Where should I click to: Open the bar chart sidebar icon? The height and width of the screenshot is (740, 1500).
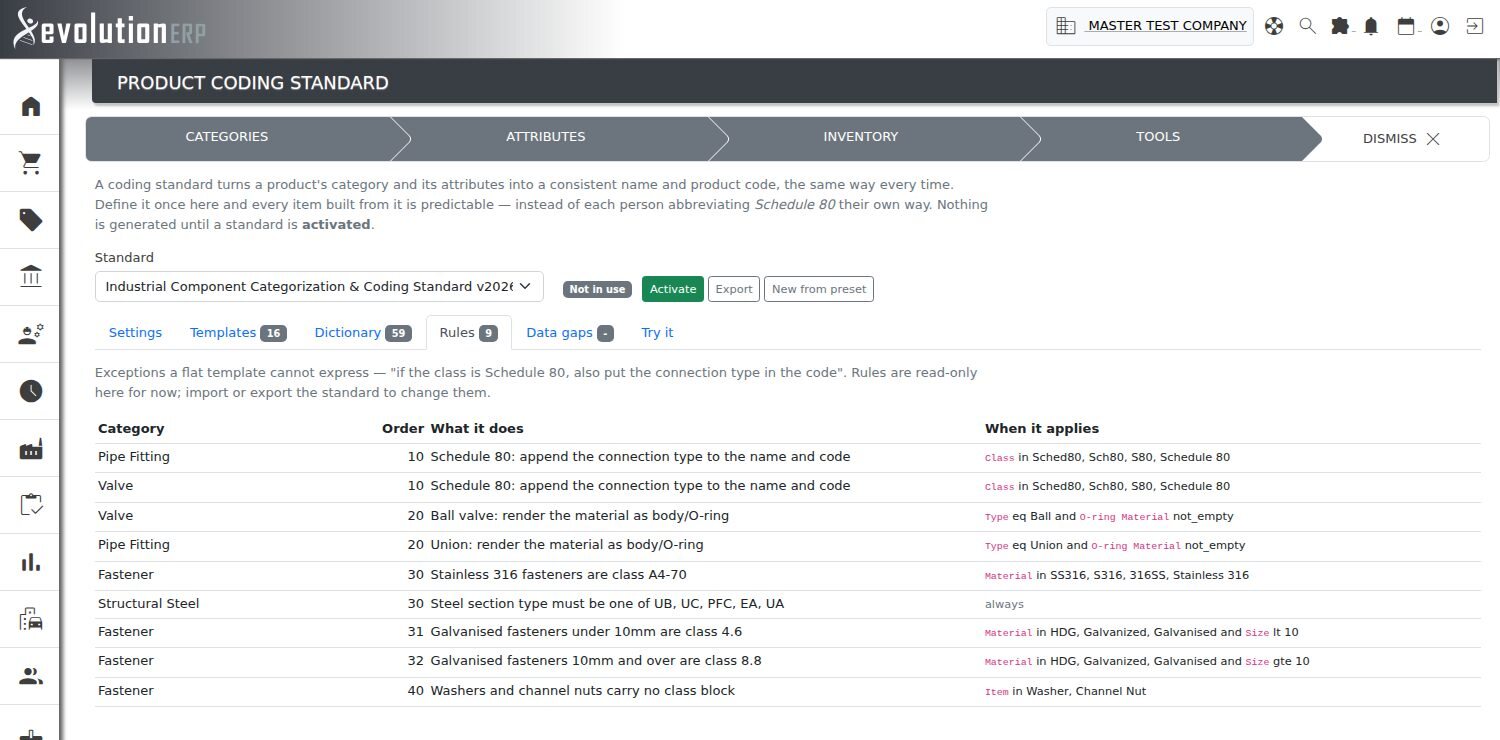(x=31, y=562)
